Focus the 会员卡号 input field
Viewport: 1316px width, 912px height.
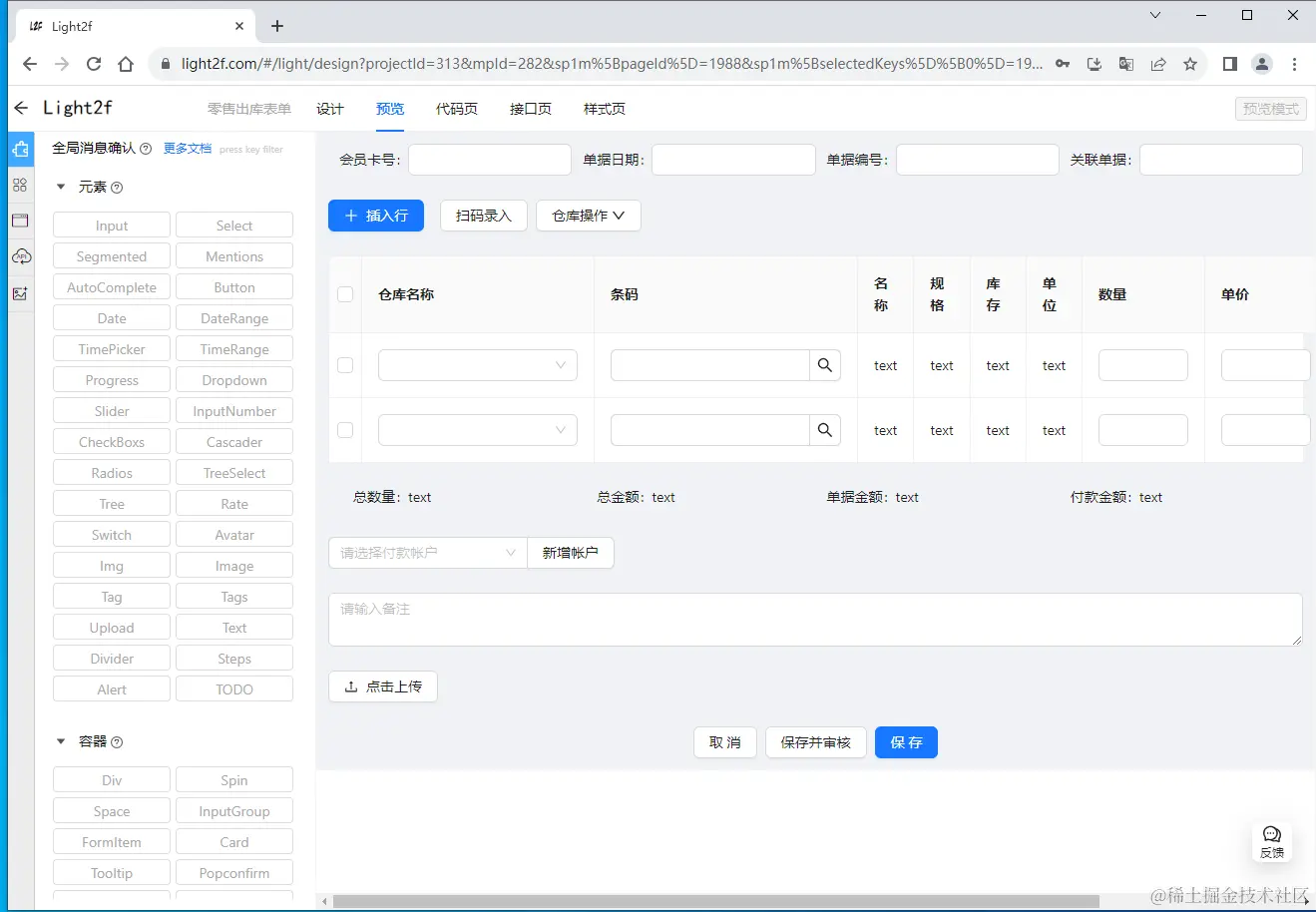(490, 160)
